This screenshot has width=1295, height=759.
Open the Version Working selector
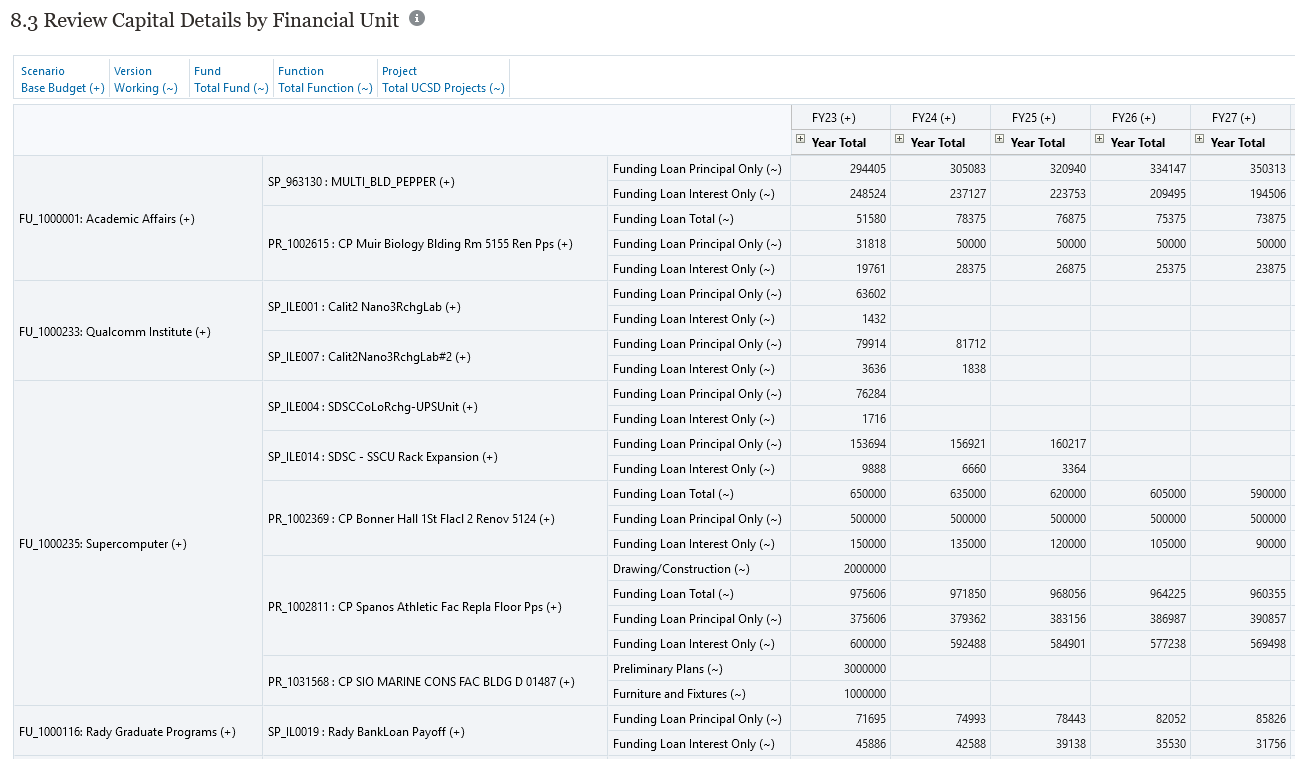pos(146,88)
